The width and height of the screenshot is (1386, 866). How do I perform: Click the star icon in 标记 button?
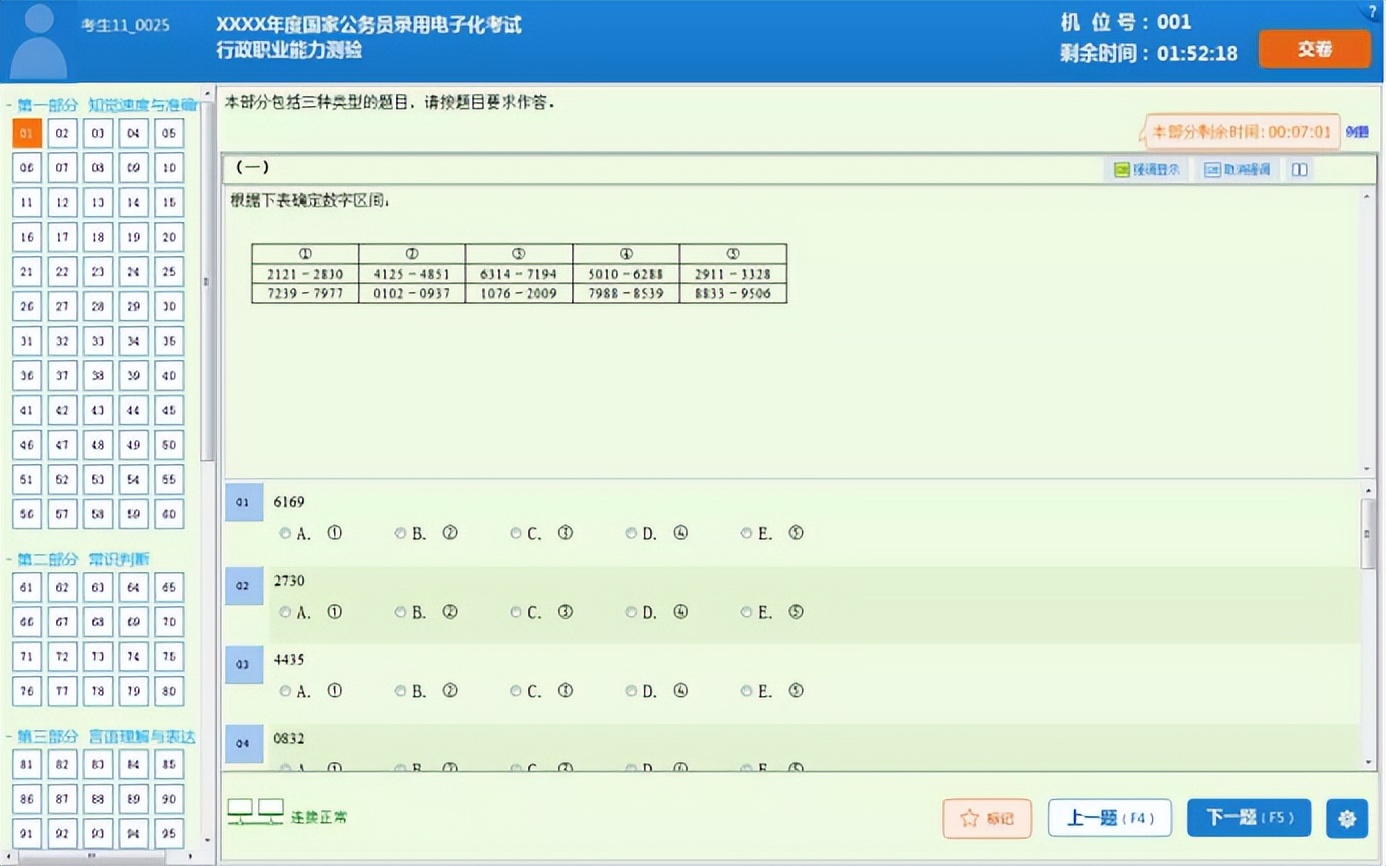pos(968,818)
